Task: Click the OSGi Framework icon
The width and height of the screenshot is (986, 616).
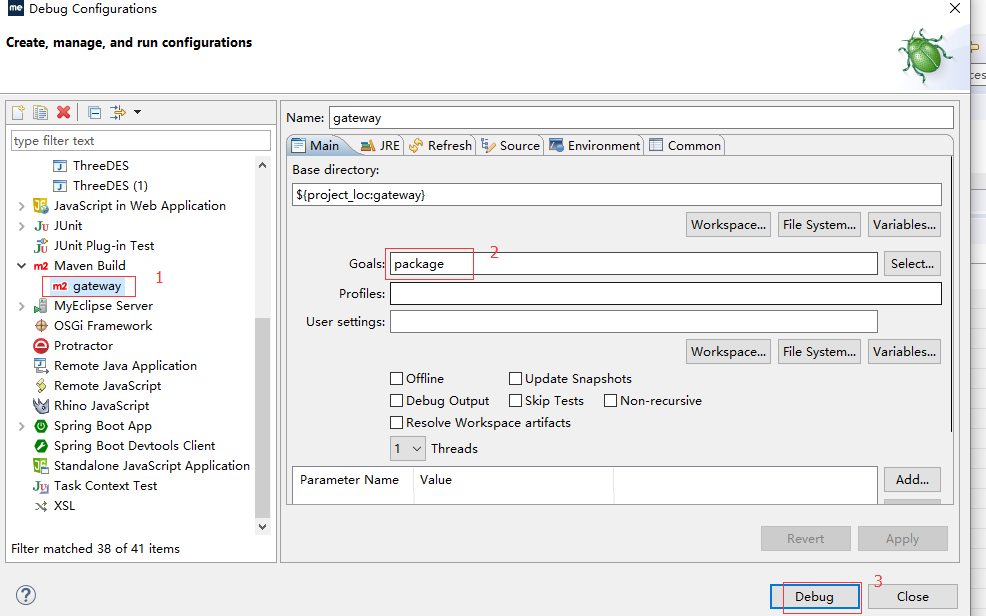Action: [41, 326]
